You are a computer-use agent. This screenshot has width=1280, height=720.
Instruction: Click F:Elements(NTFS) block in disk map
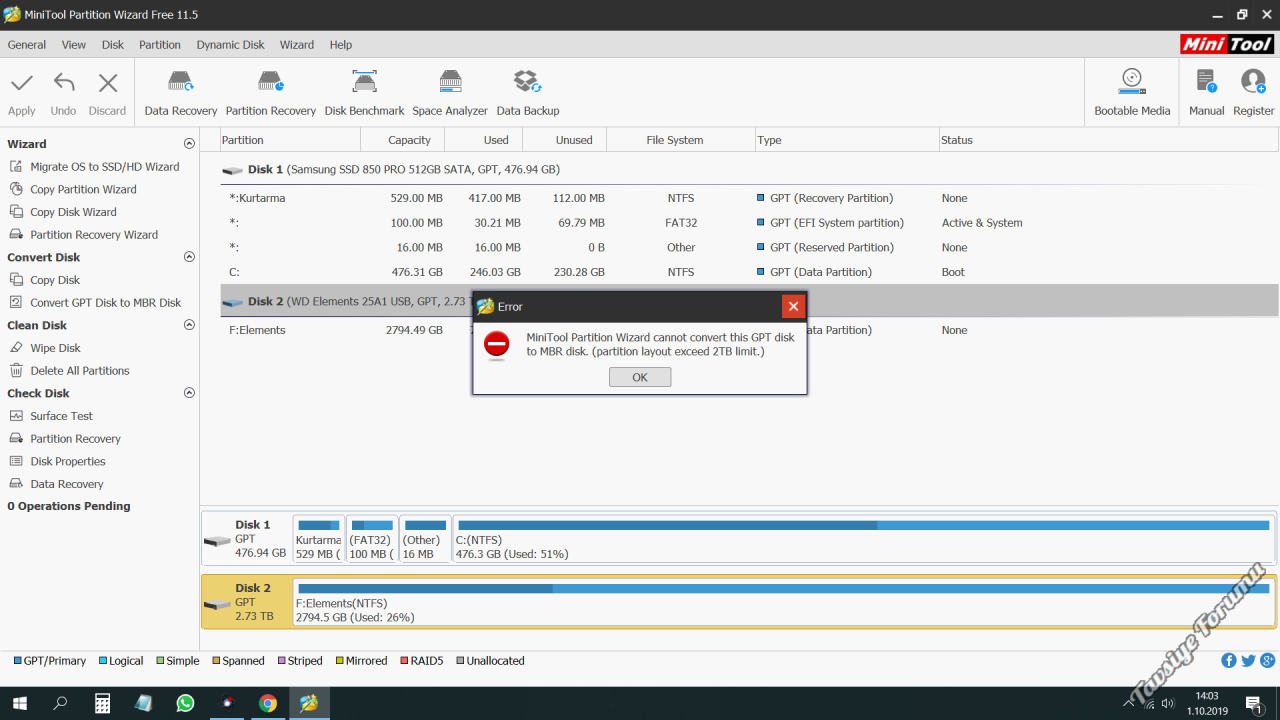(784, 602)
